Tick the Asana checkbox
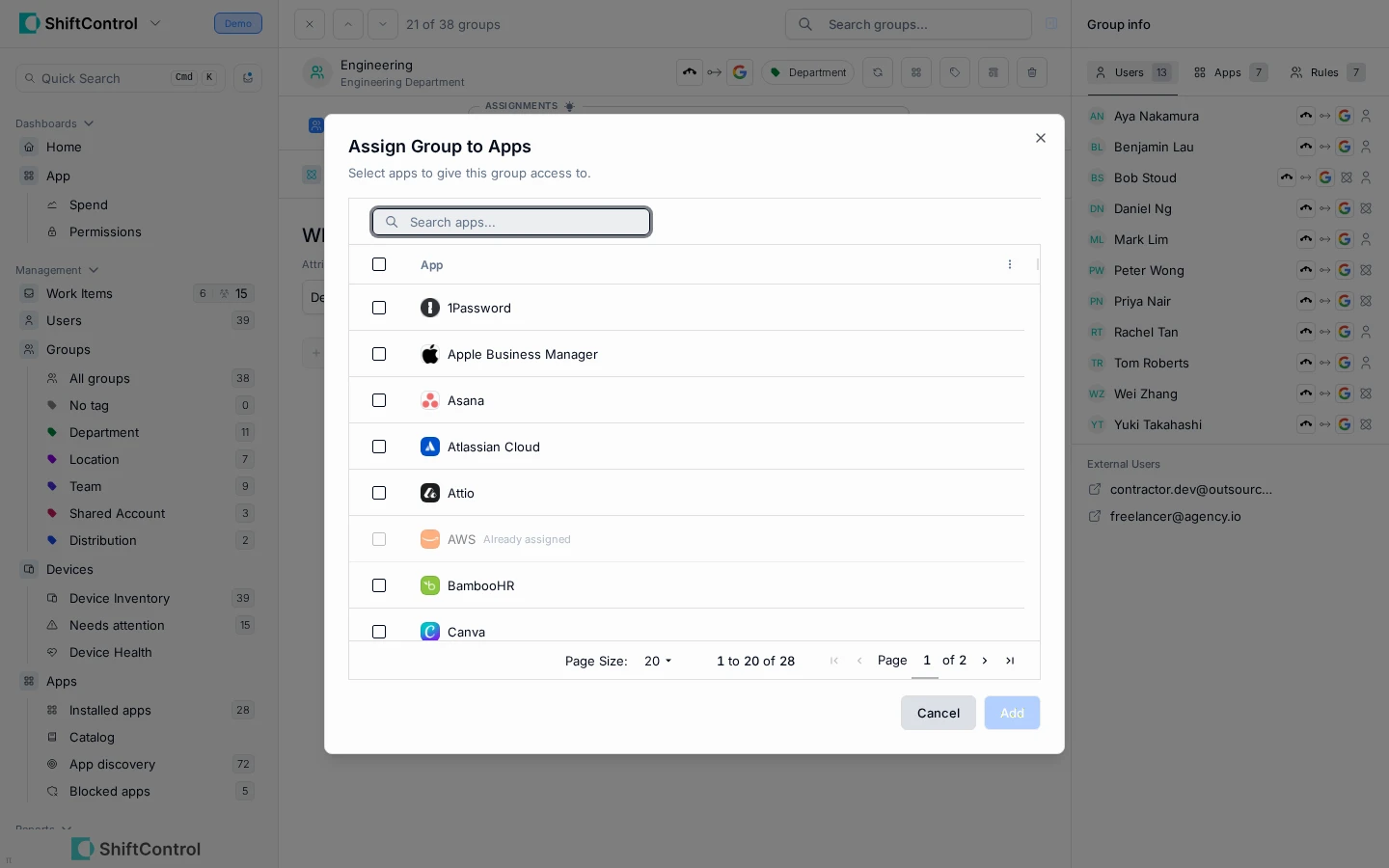 (x=379, y=400)
